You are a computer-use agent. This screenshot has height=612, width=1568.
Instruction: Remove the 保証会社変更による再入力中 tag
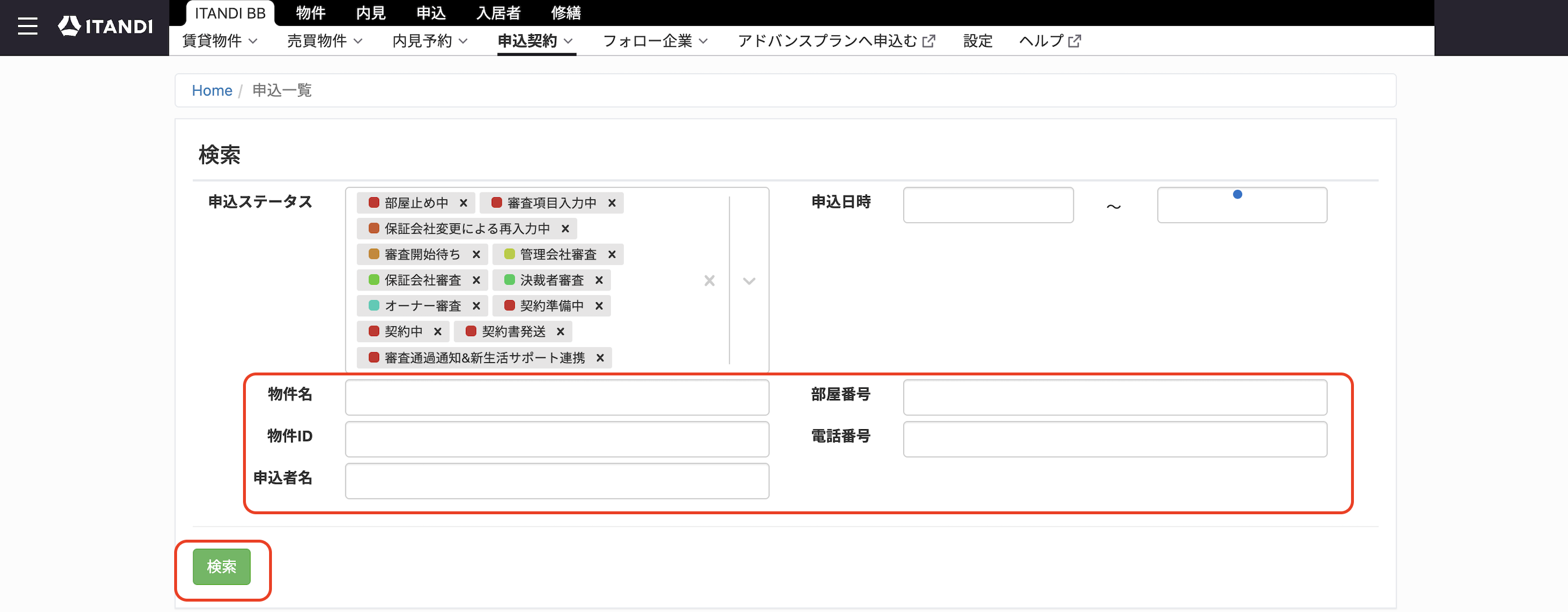565,228
